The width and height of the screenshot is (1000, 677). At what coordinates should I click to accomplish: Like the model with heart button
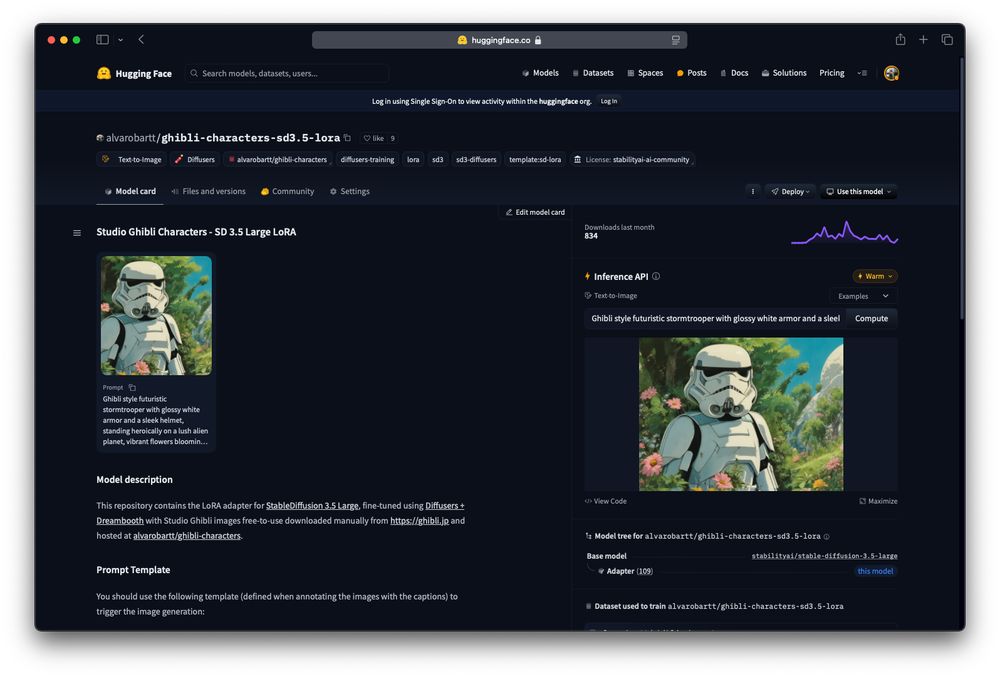[x=374, y=138]
